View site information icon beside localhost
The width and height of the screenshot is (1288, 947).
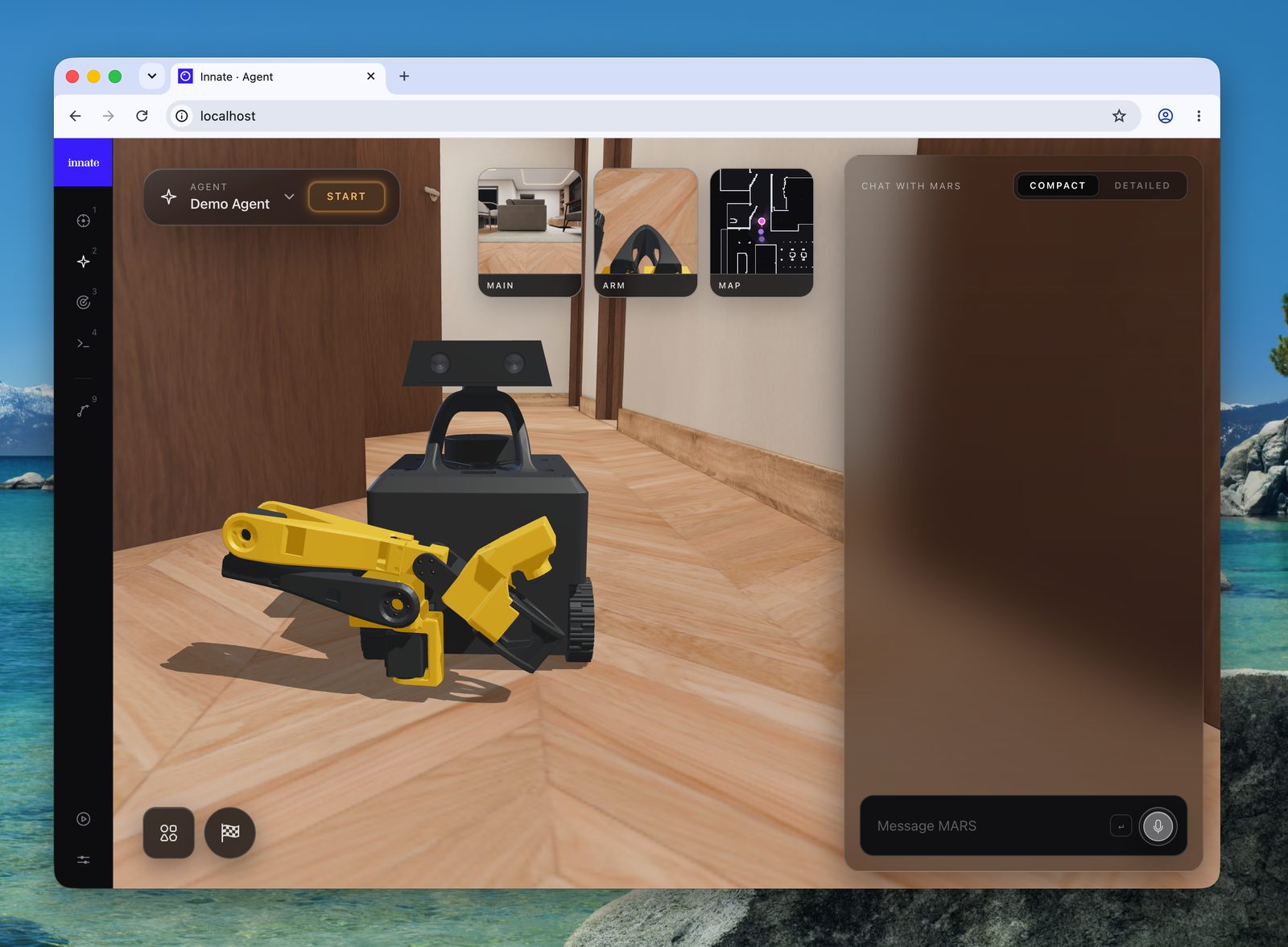[182, 116]
